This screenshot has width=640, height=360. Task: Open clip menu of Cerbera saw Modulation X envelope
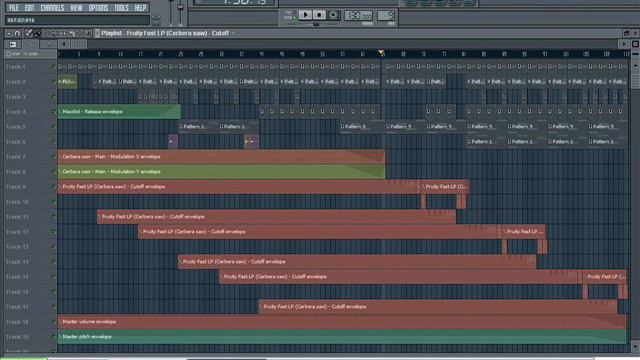click(60, 157)
